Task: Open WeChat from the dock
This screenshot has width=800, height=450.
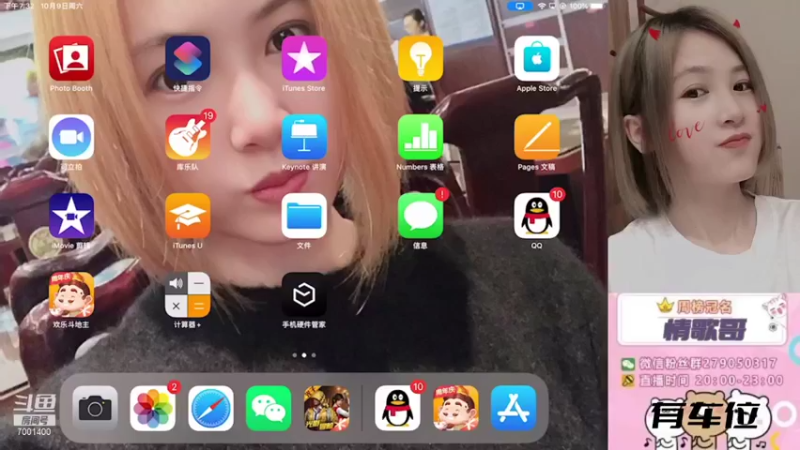Action: pyautogui.click(x=269, y=408)
